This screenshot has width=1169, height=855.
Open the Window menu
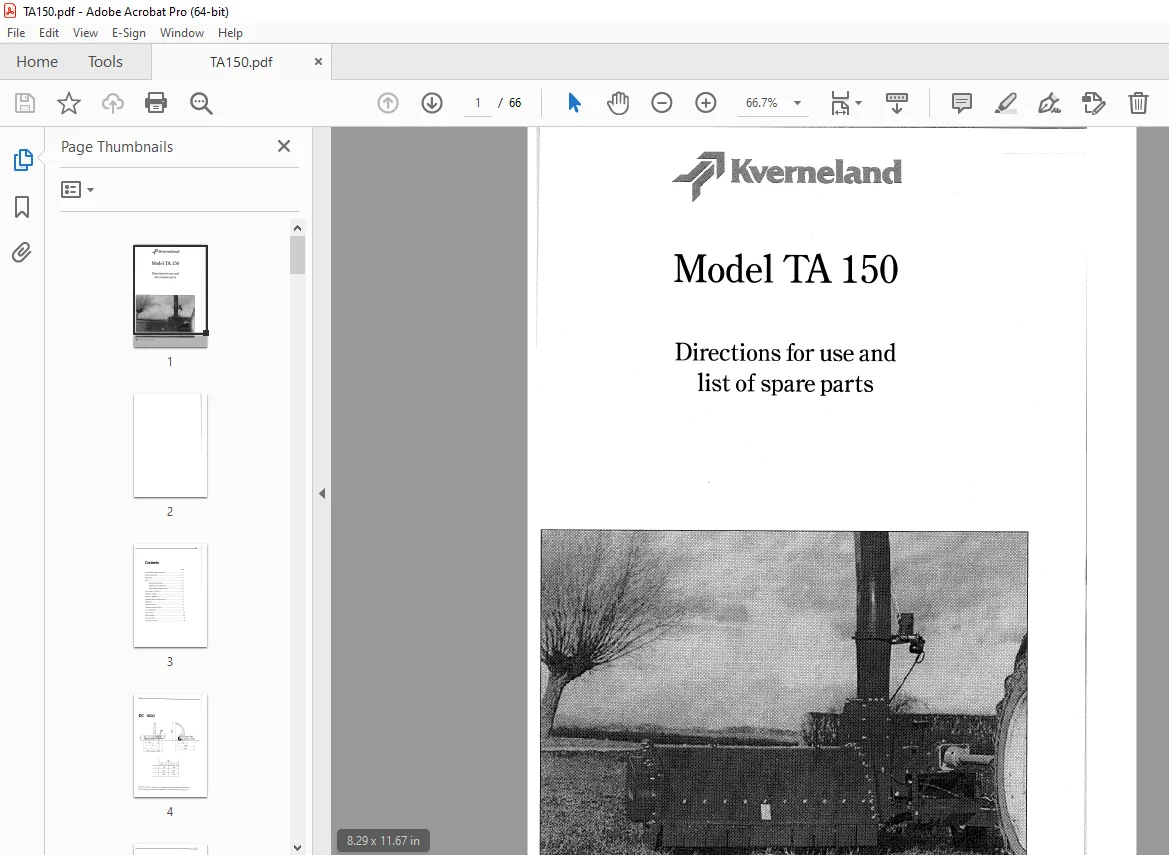tap(181, 33)
